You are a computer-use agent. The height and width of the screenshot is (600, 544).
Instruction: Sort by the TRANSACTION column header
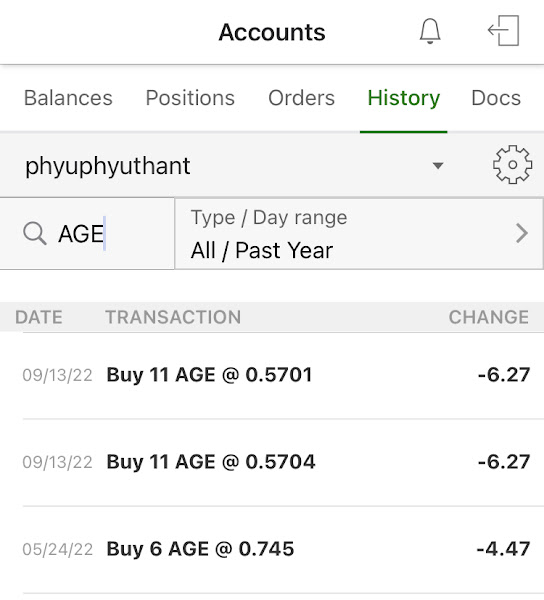(x=173, y=317)
